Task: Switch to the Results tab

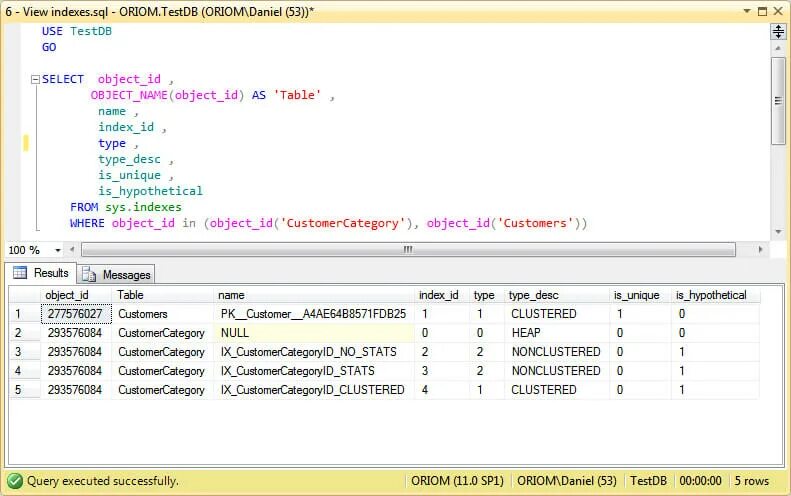Action: 41,273
